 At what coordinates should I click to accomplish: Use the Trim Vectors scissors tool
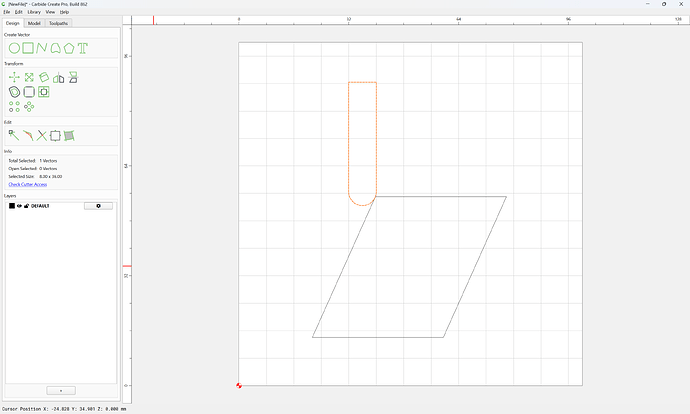click(x=41, y=136)
